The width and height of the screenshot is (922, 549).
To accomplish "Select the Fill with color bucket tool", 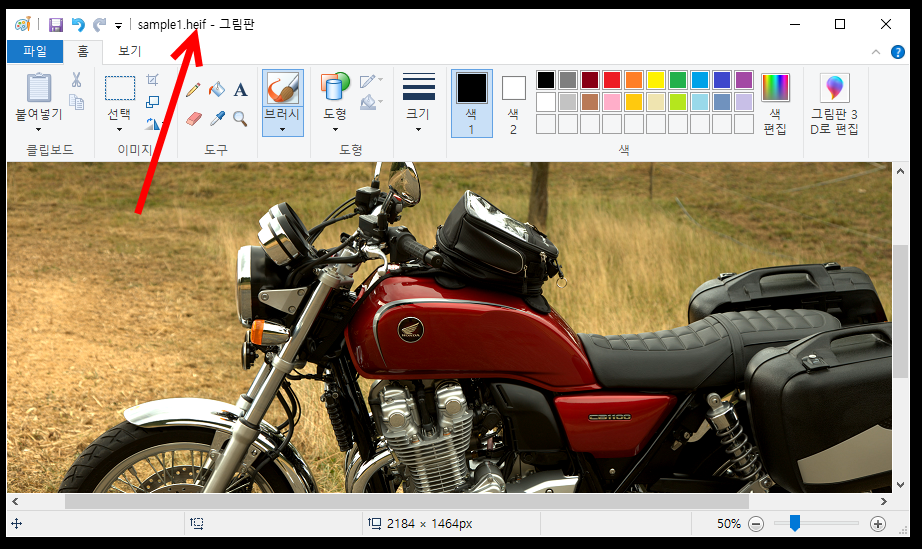I will tap(217, 90).
